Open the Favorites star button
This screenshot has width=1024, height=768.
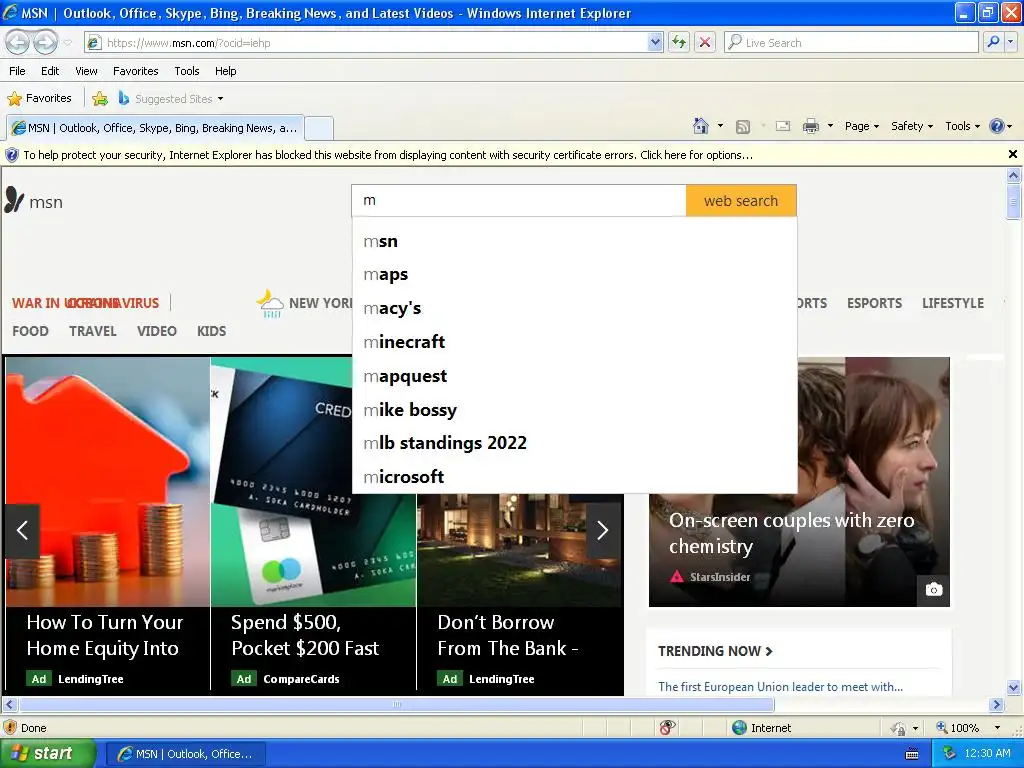click(x=39, y=99)
